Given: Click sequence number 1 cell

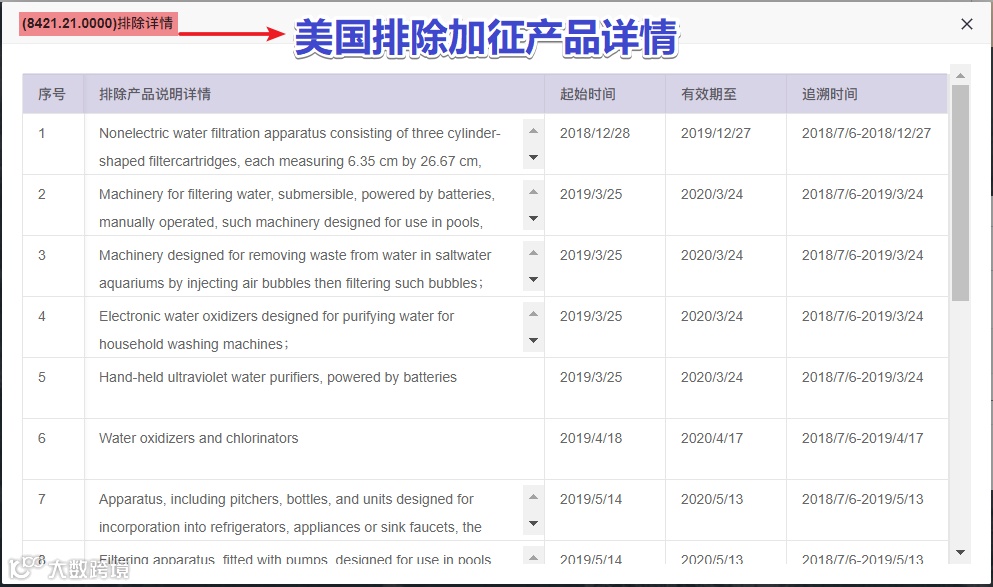Looking at the screenshot, I should [53, 144].
